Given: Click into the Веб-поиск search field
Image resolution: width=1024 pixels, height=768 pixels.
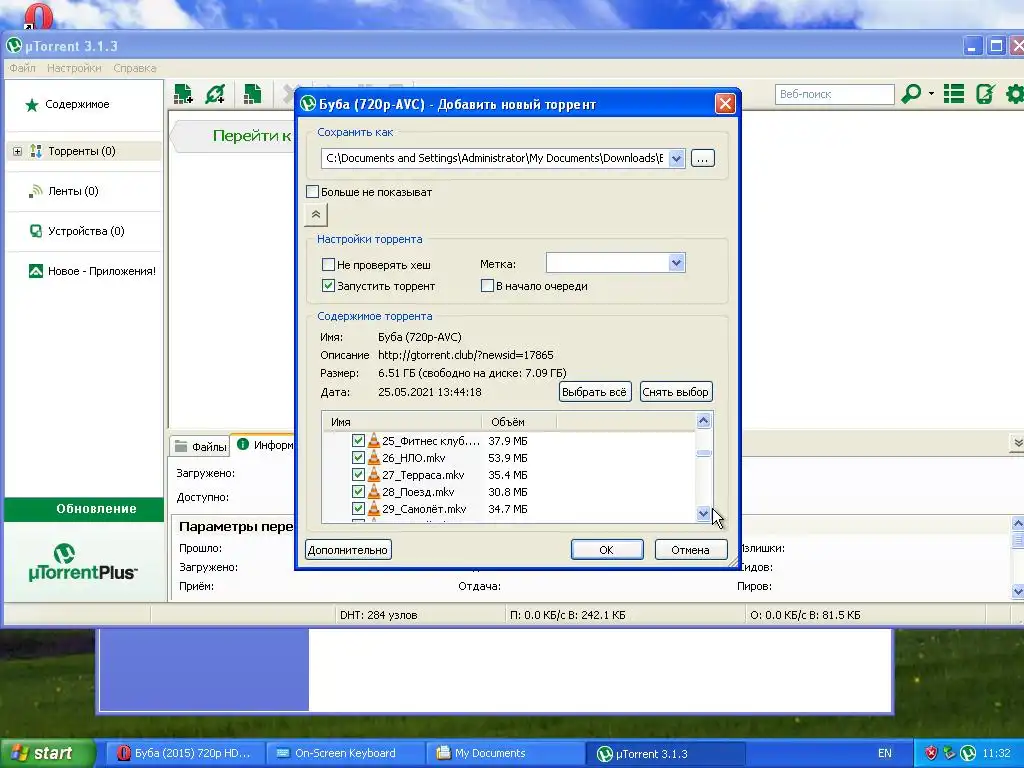Looking at the screenshot, I should [834, 94].
